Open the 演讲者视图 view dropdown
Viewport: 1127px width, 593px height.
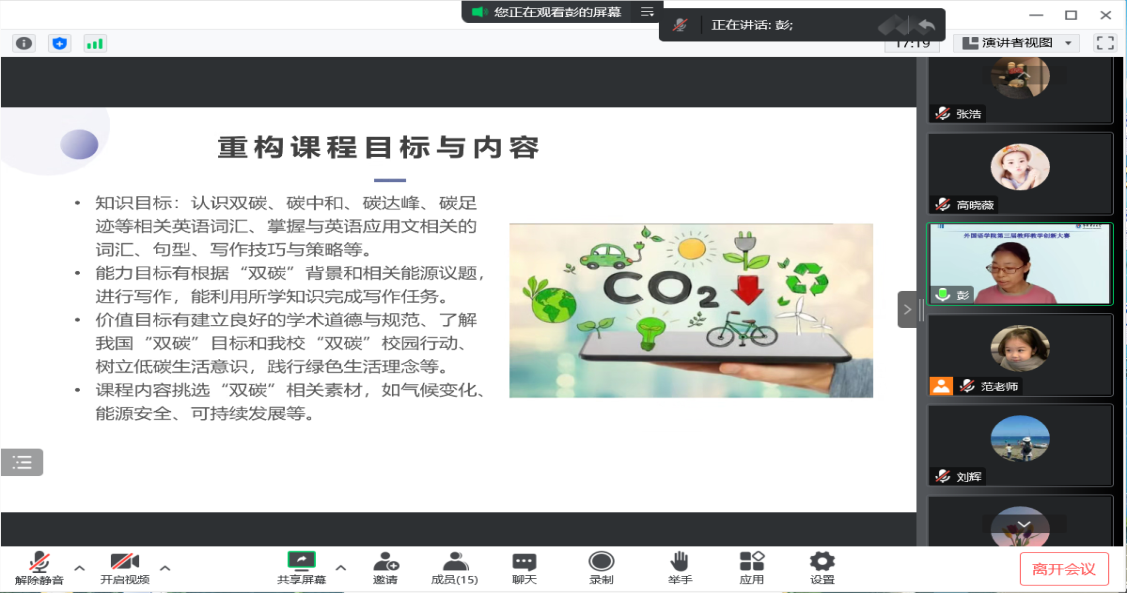pos(1015,43)
